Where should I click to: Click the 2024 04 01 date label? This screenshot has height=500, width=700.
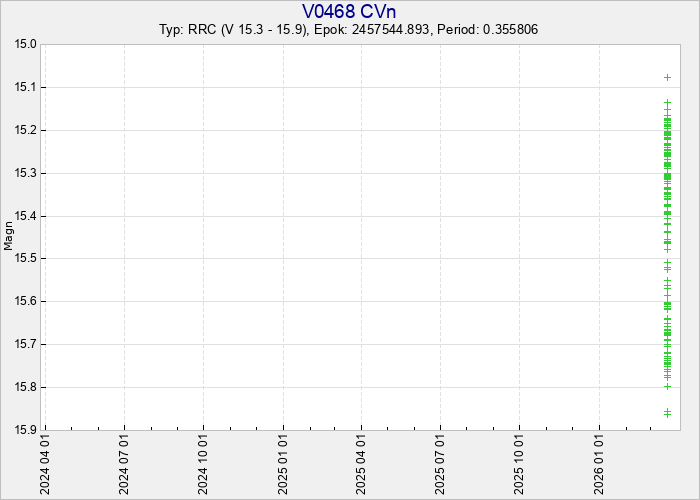click(46, 463)
